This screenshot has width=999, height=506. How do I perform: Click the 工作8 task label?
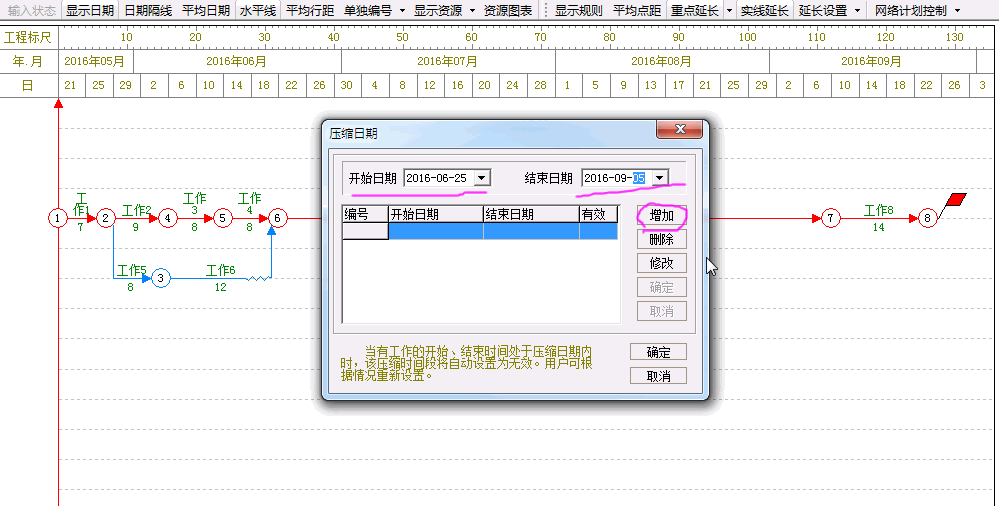[878, 210]
